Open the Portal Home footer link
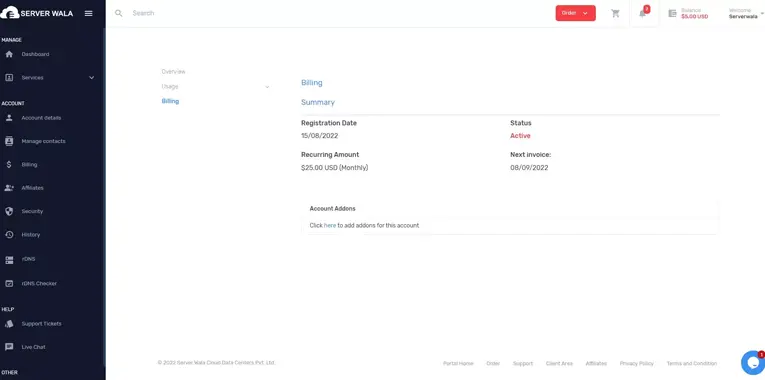Image resolution: width=765 pixels, height=380 pixels. (x=458, y=363)
